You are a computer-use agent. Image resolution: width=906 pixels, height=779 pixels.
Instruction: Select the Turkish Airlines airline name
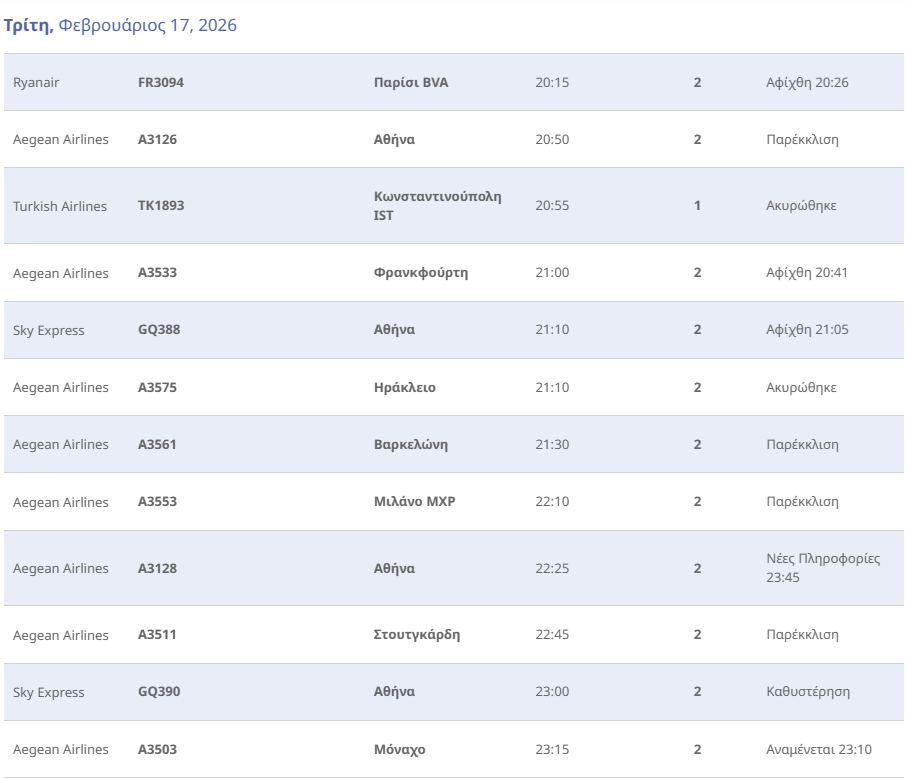60,206
